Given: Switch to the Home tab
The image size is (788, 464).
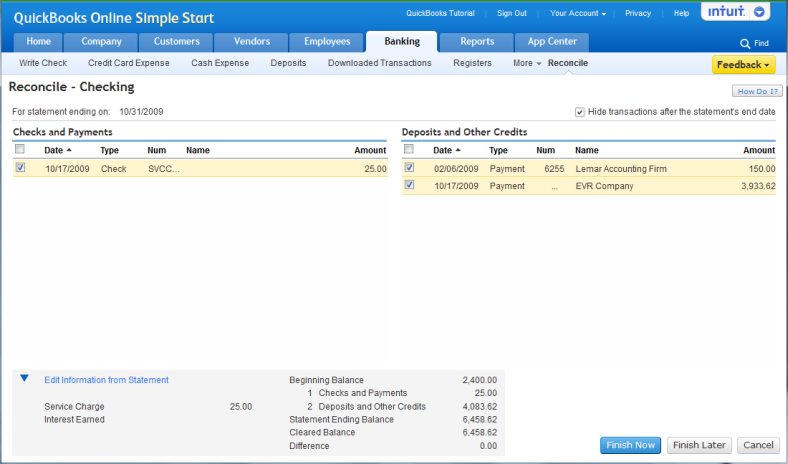Looking at the screenshot, I should coord(38,42).
